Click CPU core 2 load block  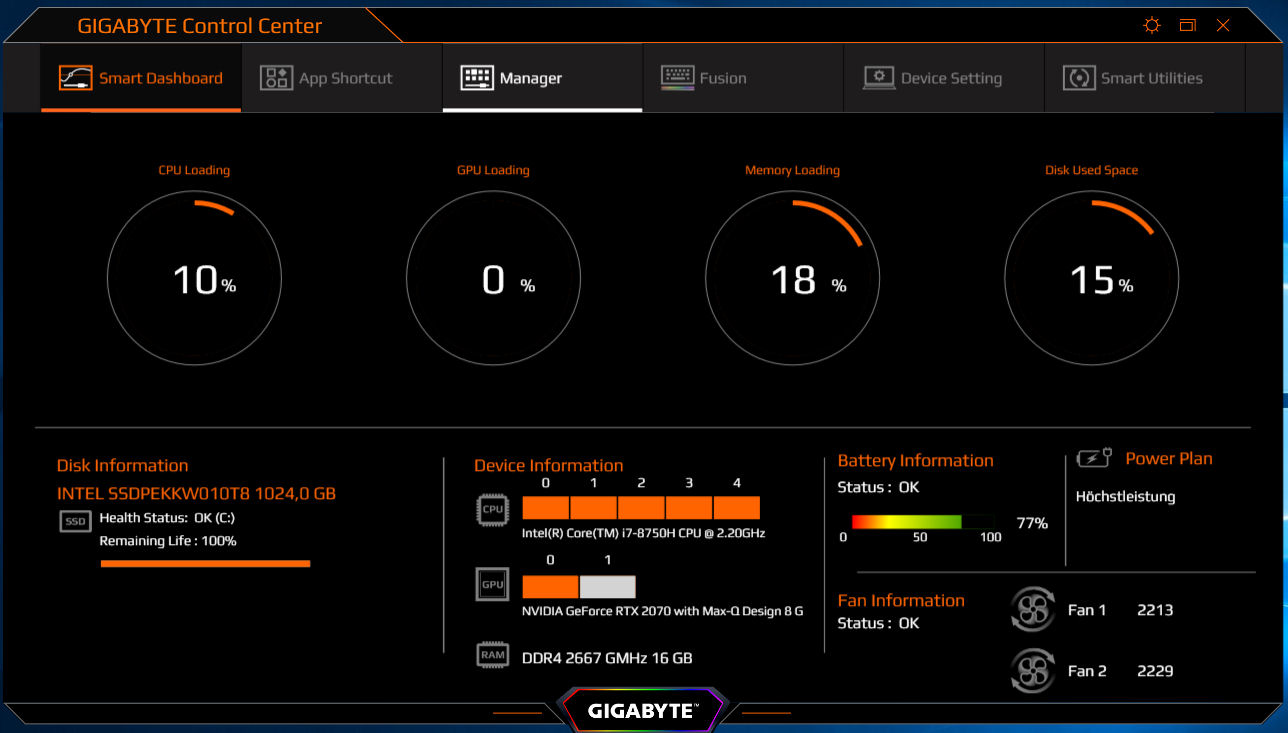(641, 507)
